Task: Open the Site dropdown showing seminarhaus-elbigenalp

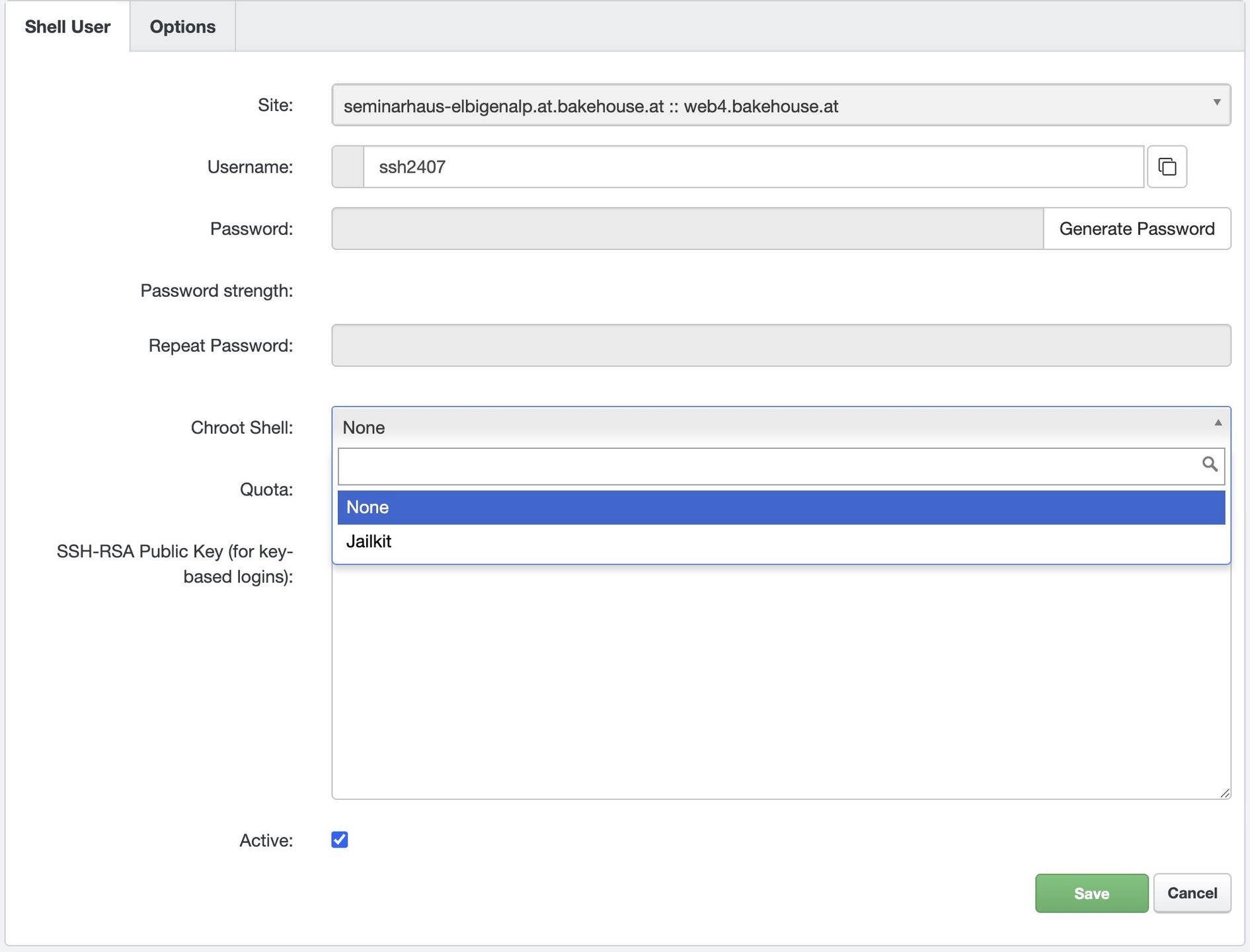Action: click(780, 105)
